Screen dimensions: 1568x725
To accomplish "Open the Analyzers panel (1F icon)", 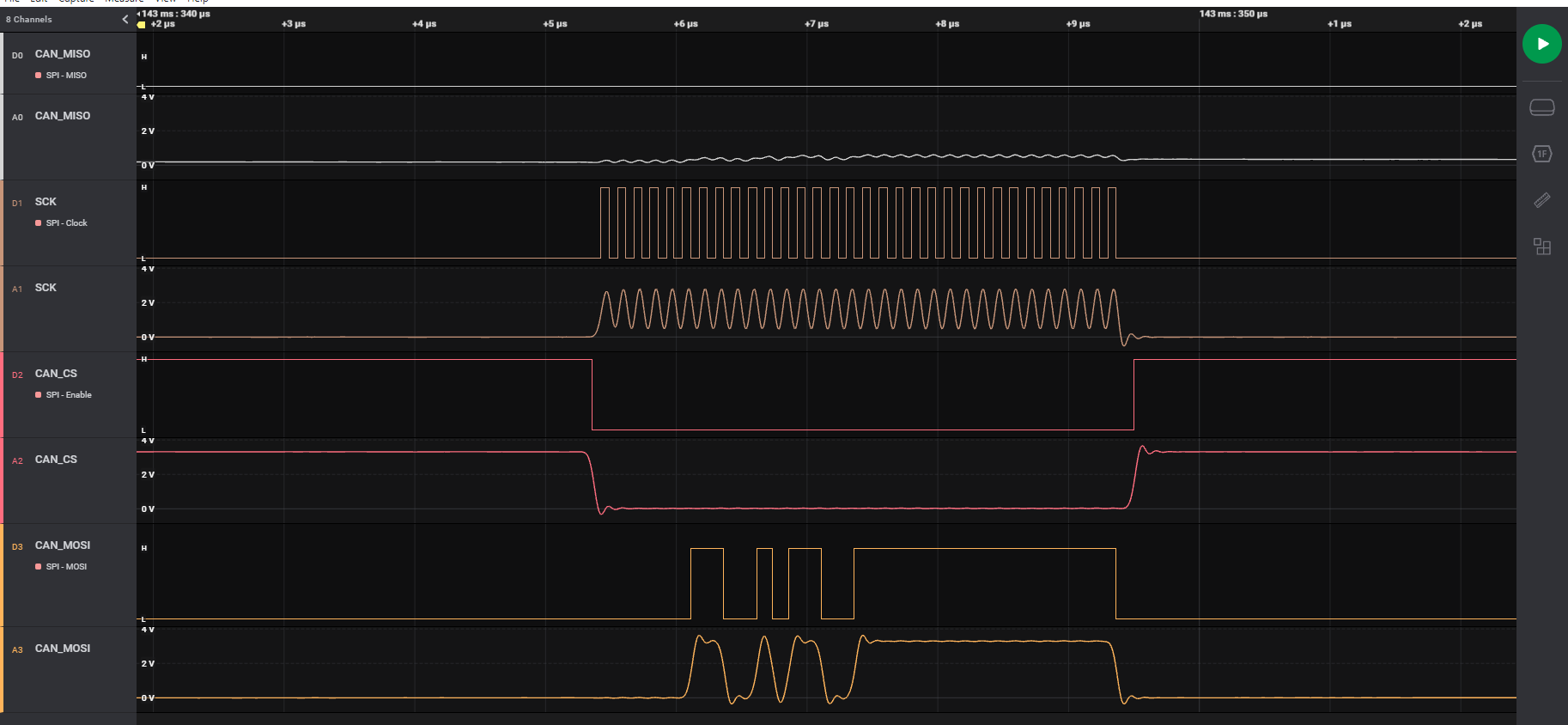I will [1541, 154].
